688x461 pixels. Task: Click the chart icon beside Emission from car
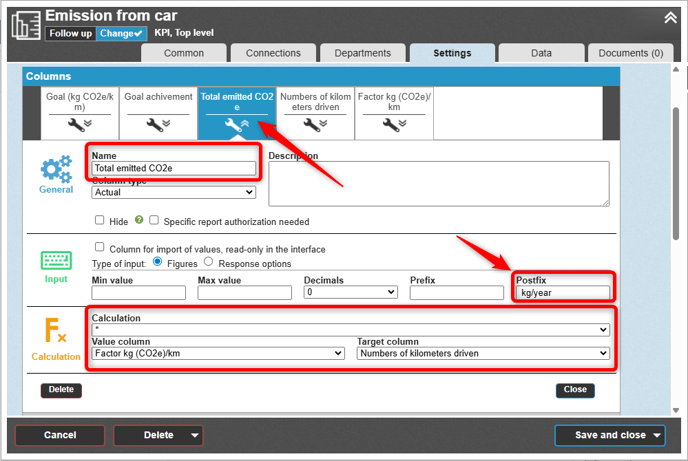click(x=25, y=24)
